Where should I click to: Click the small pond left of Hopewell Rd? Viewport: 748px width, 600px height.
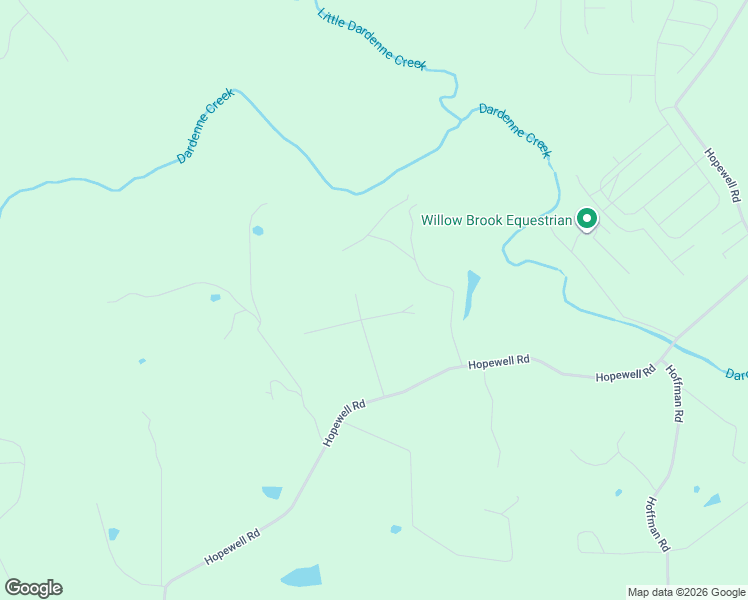(x=272, y=493)
